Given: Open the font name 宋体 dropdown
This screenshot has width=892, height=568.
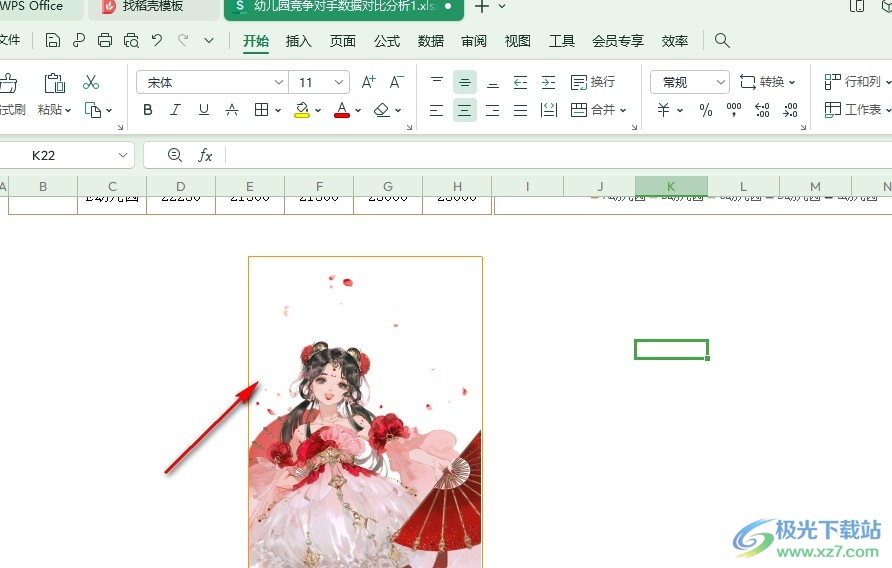Looking at the screenshot, I should point(279,83).
